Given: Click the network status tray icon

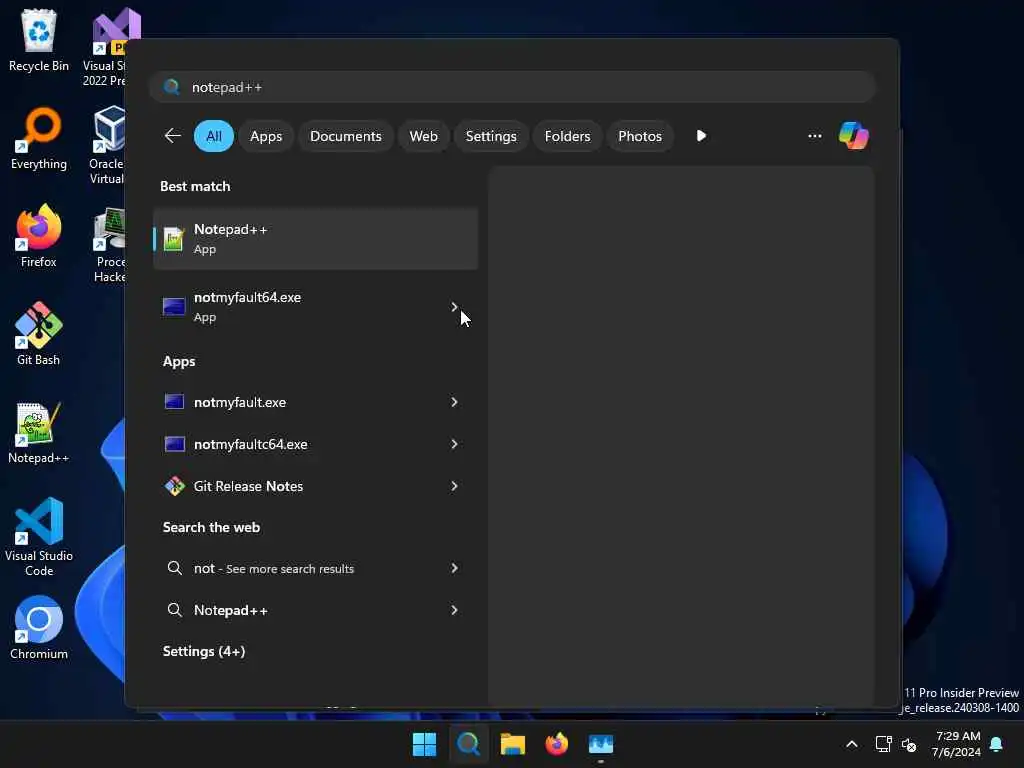Looking at the screenshot, I should tap(883, 744).
